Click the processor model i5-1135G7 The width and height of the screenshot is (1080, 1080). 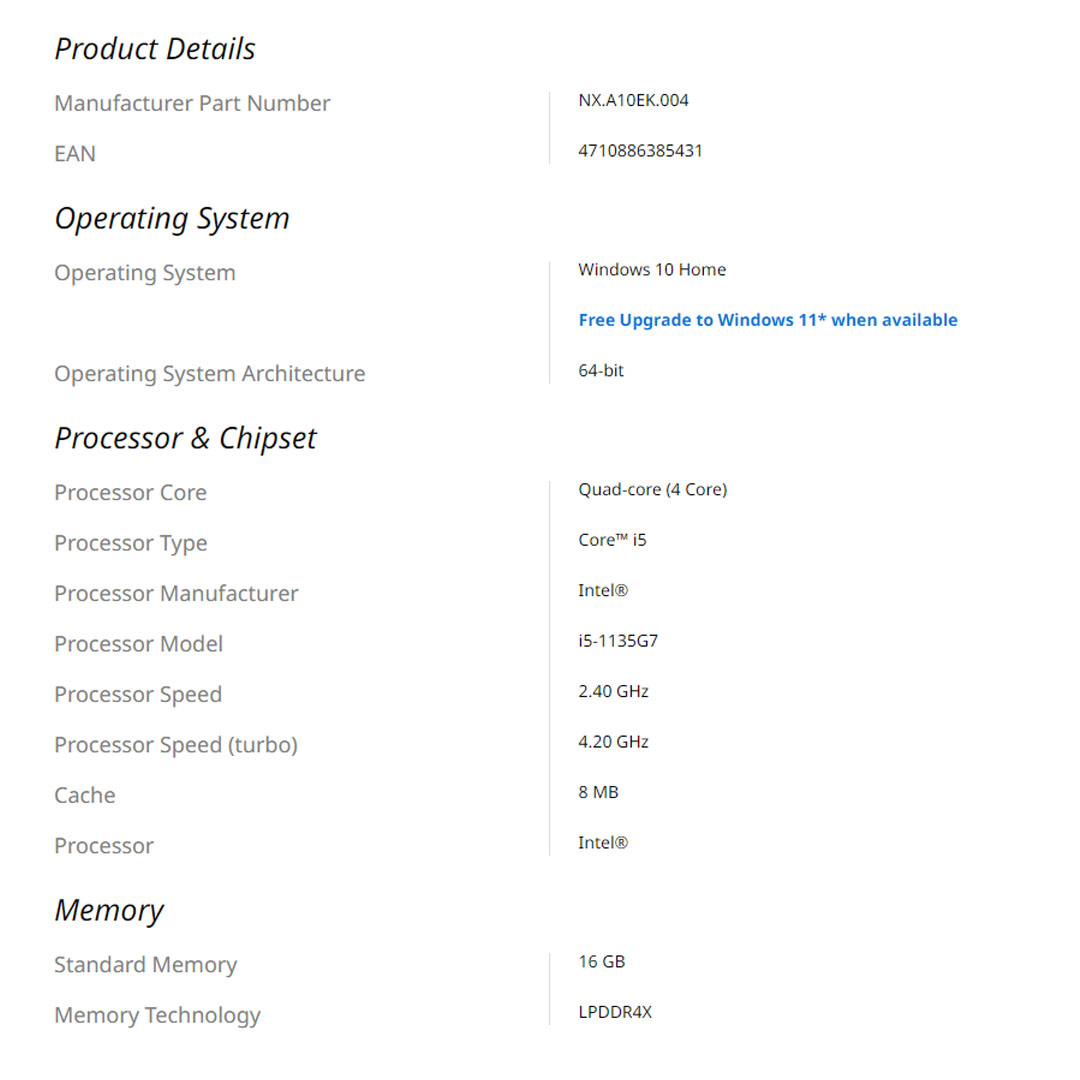click(x=618, y=641)
